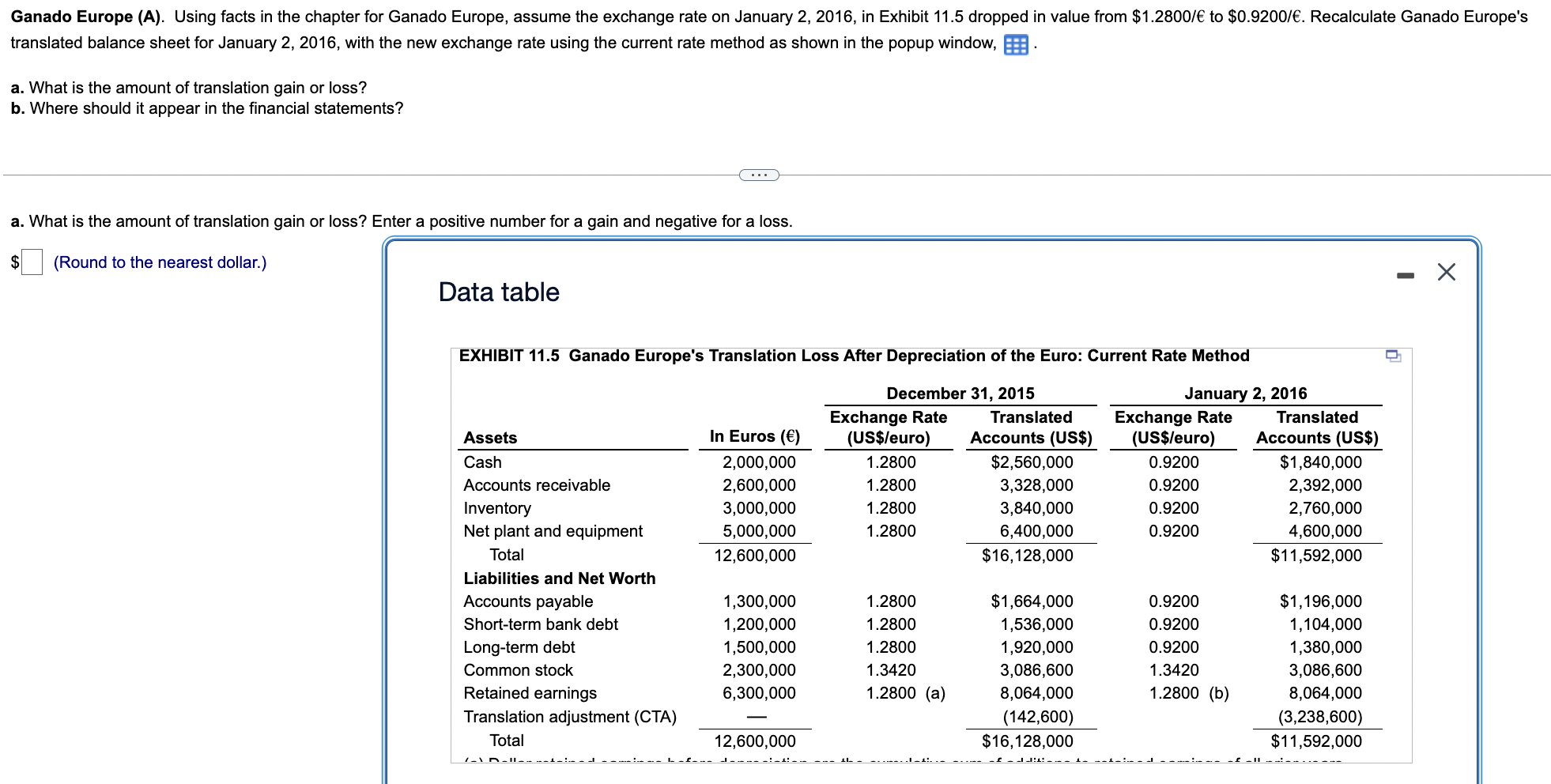Close the Data table window
This screenshot has width=1551, height=784.
click(1446, 272)
